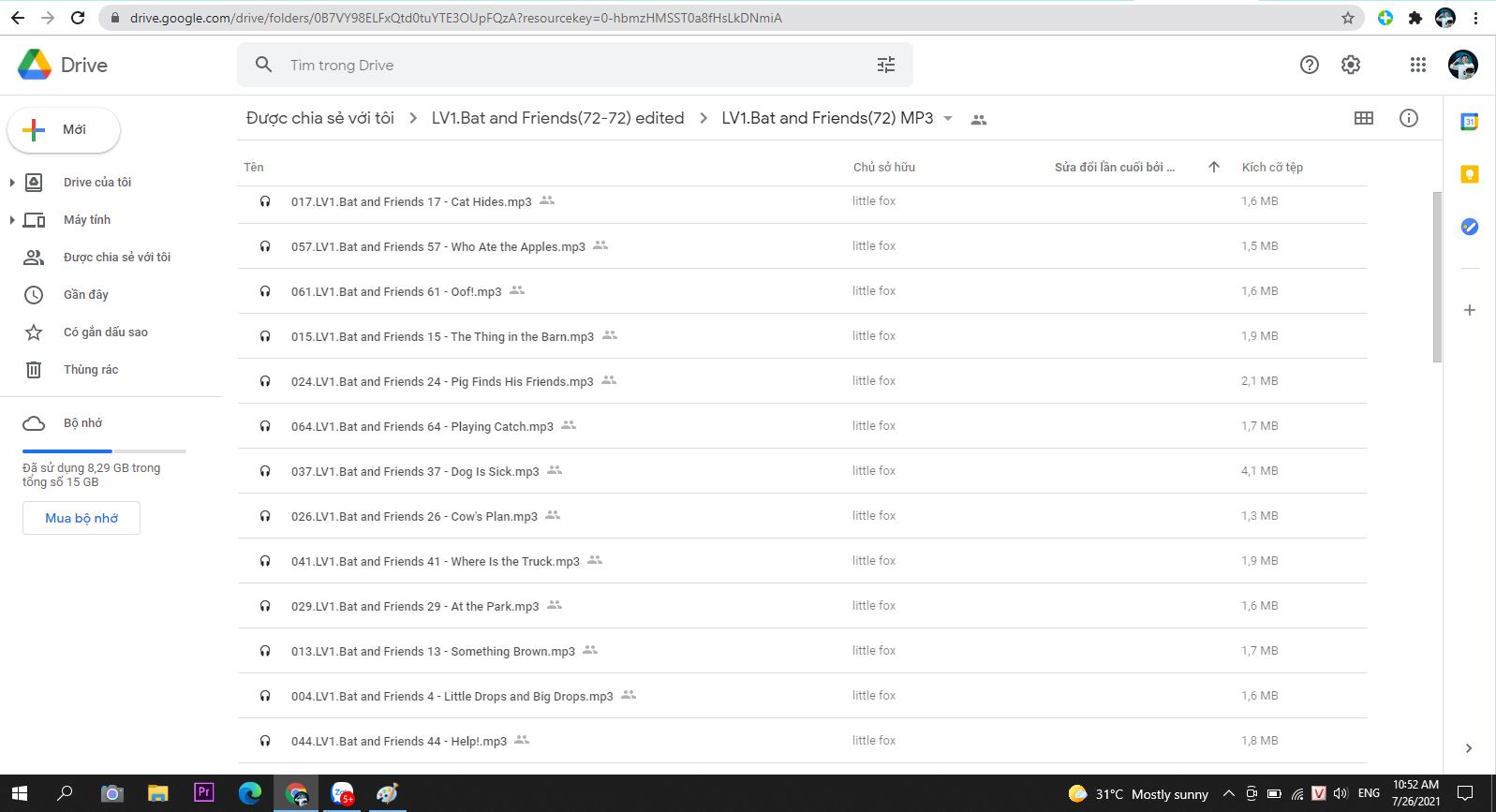This screenshot has height=812, width=1496.
Task: Go to Được chia sẻ với tôi in sidebar
Action: (x=116, y=258)
